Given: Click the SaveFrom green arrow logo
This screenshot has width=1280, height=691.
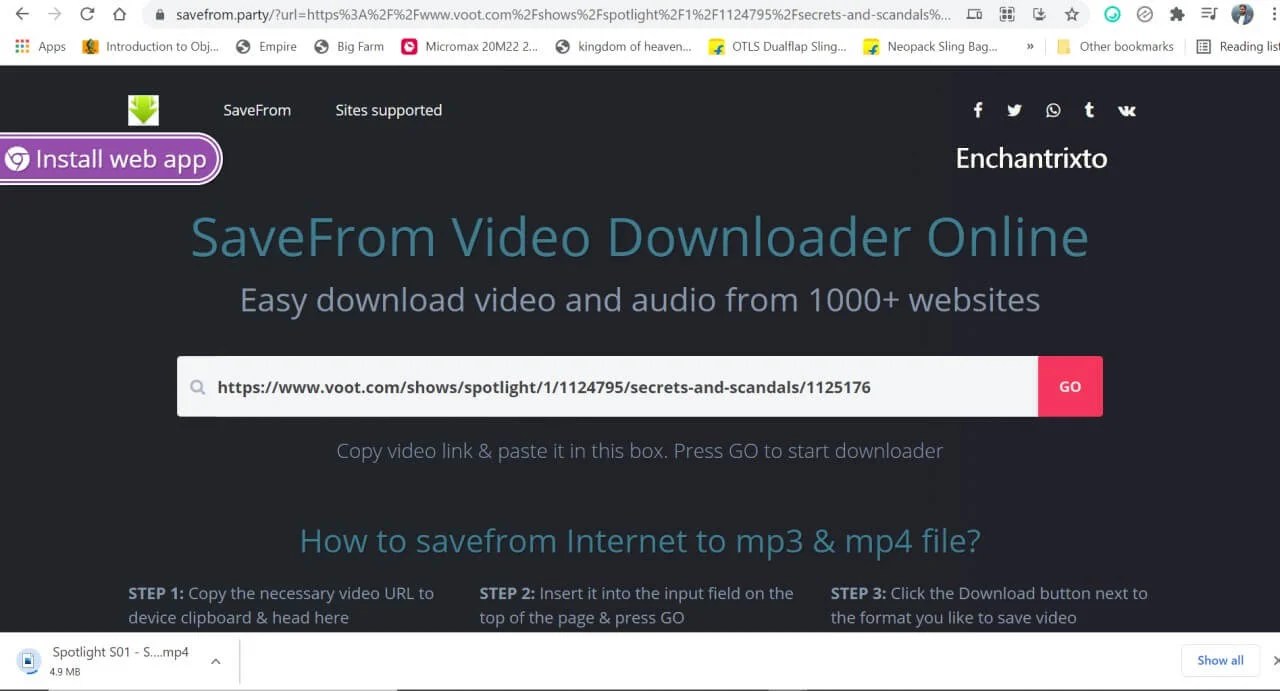Looking at the screenshot, I should (x=143, y=110).
